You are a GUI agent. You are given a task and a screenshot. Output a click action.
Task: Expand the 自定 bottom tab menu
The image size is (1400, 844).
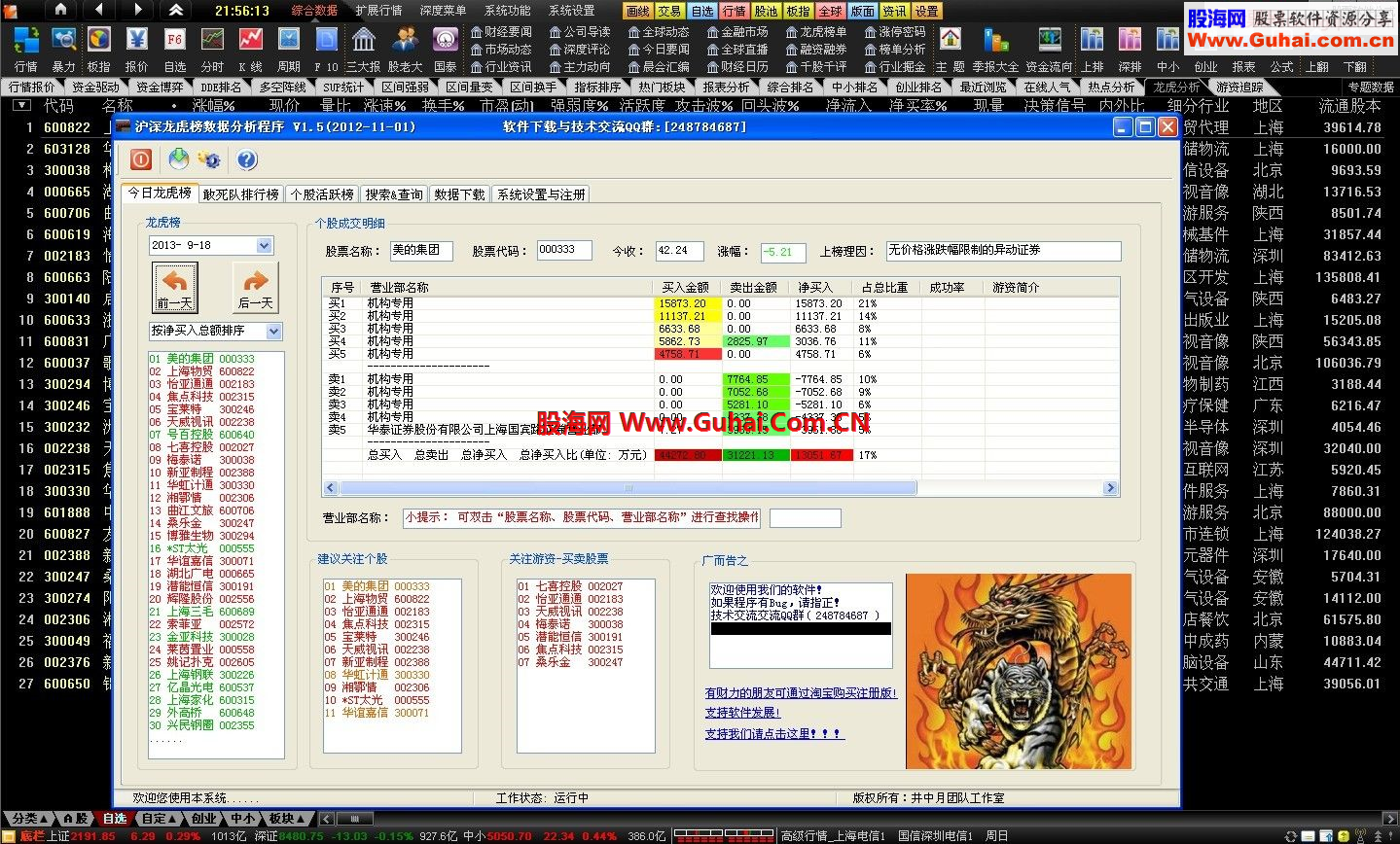(x=160, y=819)
